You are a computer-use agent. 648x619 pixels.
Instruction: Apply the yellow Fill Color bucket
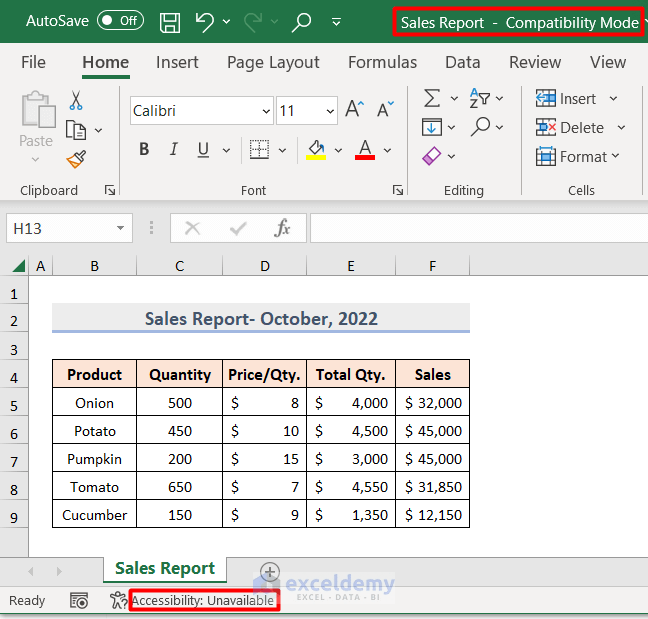point(316,150)
